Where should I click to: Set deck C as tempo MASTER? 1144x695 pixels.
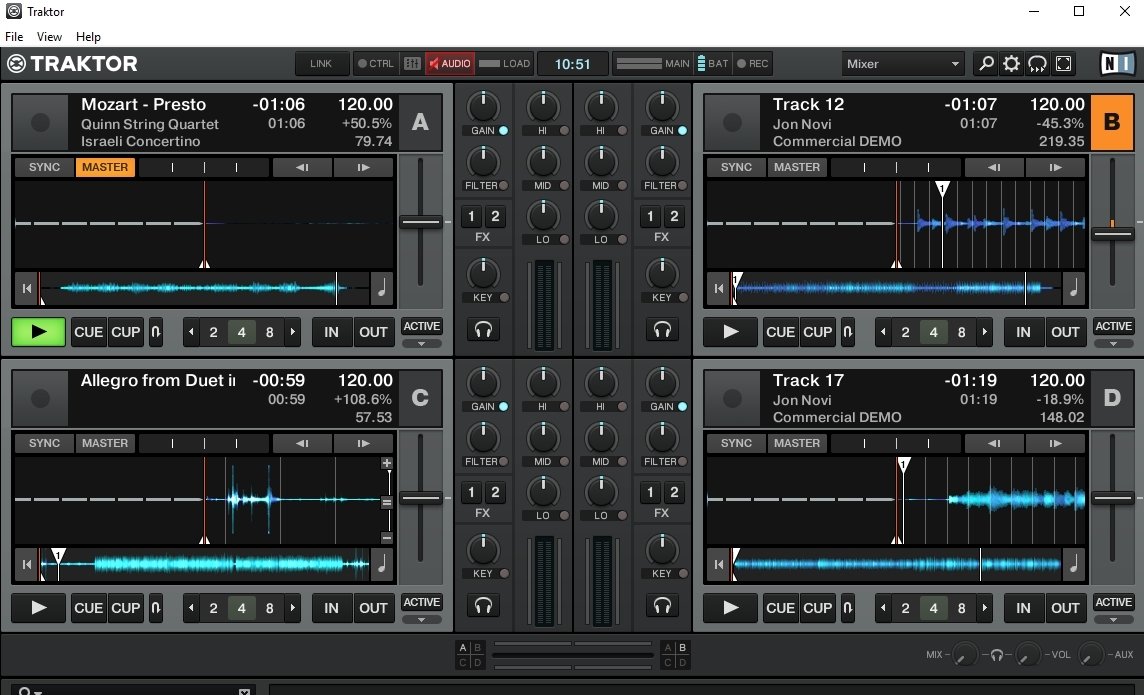[x=105, y=443]
